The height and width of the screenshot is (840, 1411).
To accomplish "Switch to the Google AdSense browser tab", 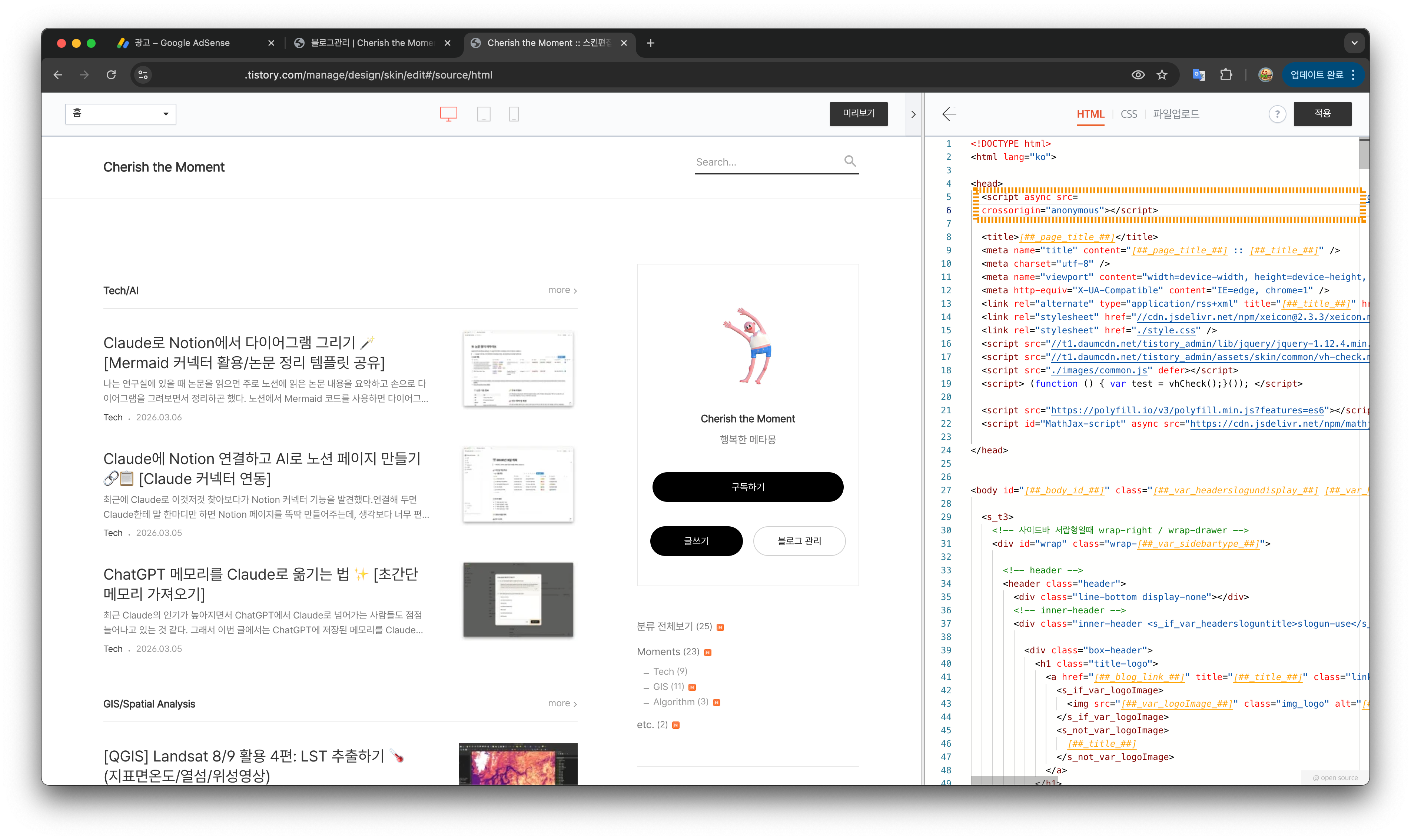I will coord(195,43).
